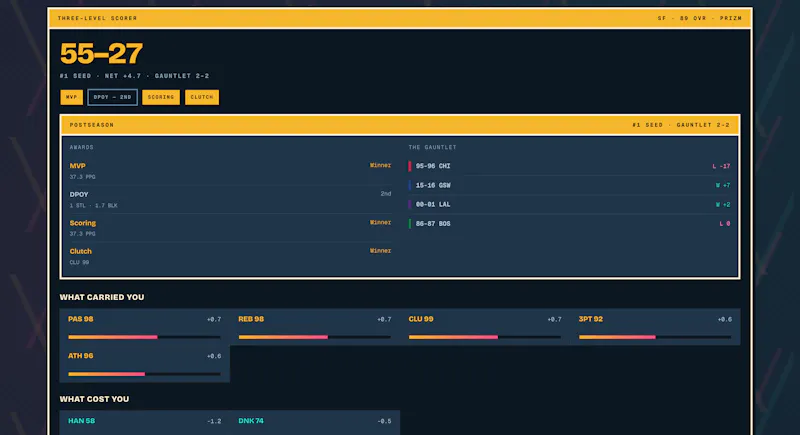Screen dimensions: 800x435
Task: Click the 1 STL · 1.7 BLK stat line
Action: 93,206
